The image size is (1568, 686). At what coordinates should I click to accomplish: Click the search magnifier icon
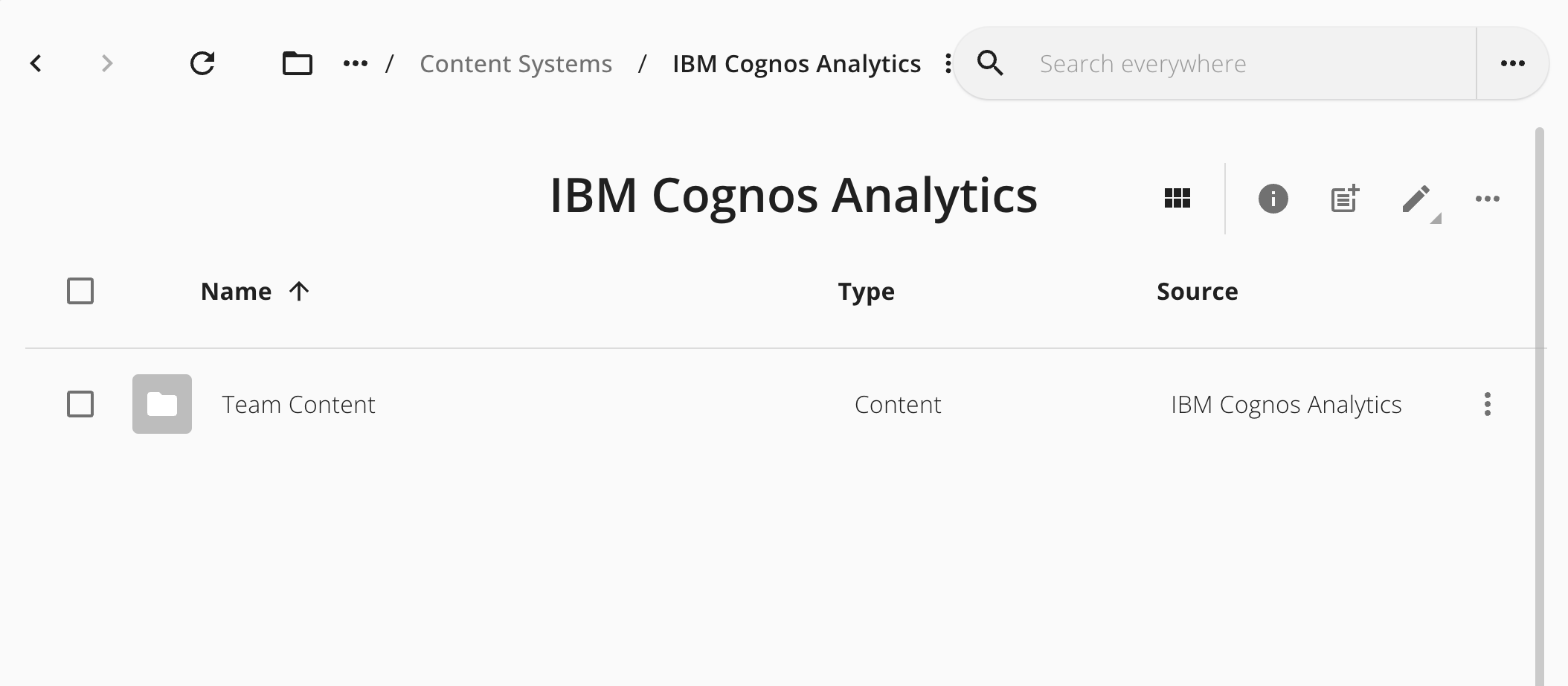point(991,63)
